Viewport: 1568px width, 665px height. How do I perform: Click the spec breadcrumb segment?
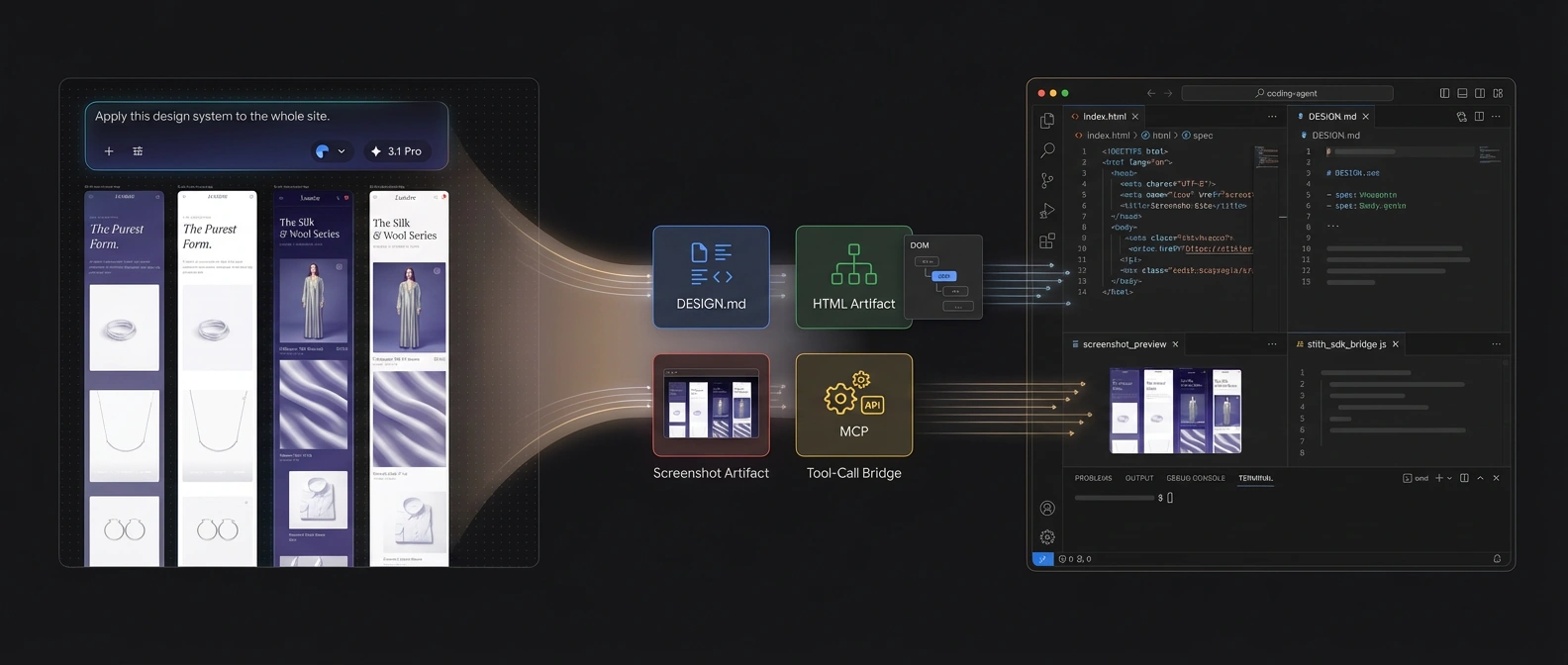click(x=1203, y=136)
